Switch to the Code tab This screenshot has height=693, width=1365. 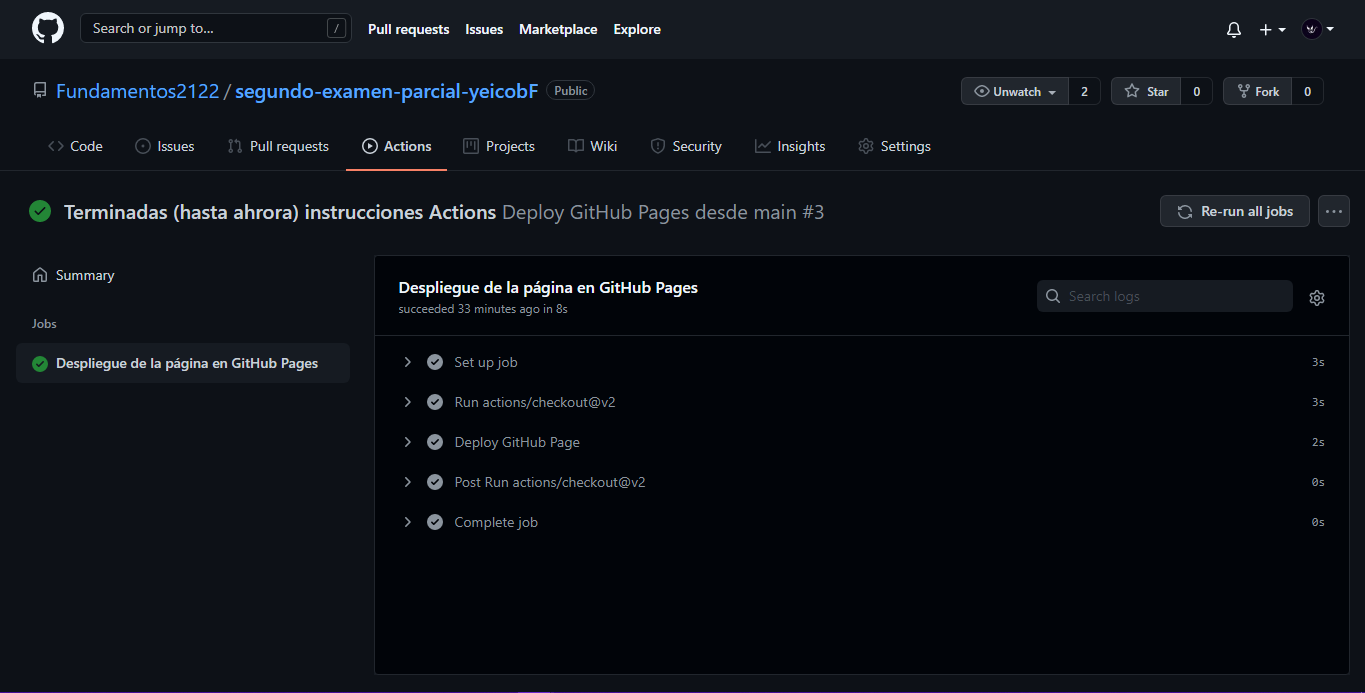click(75, 146)
